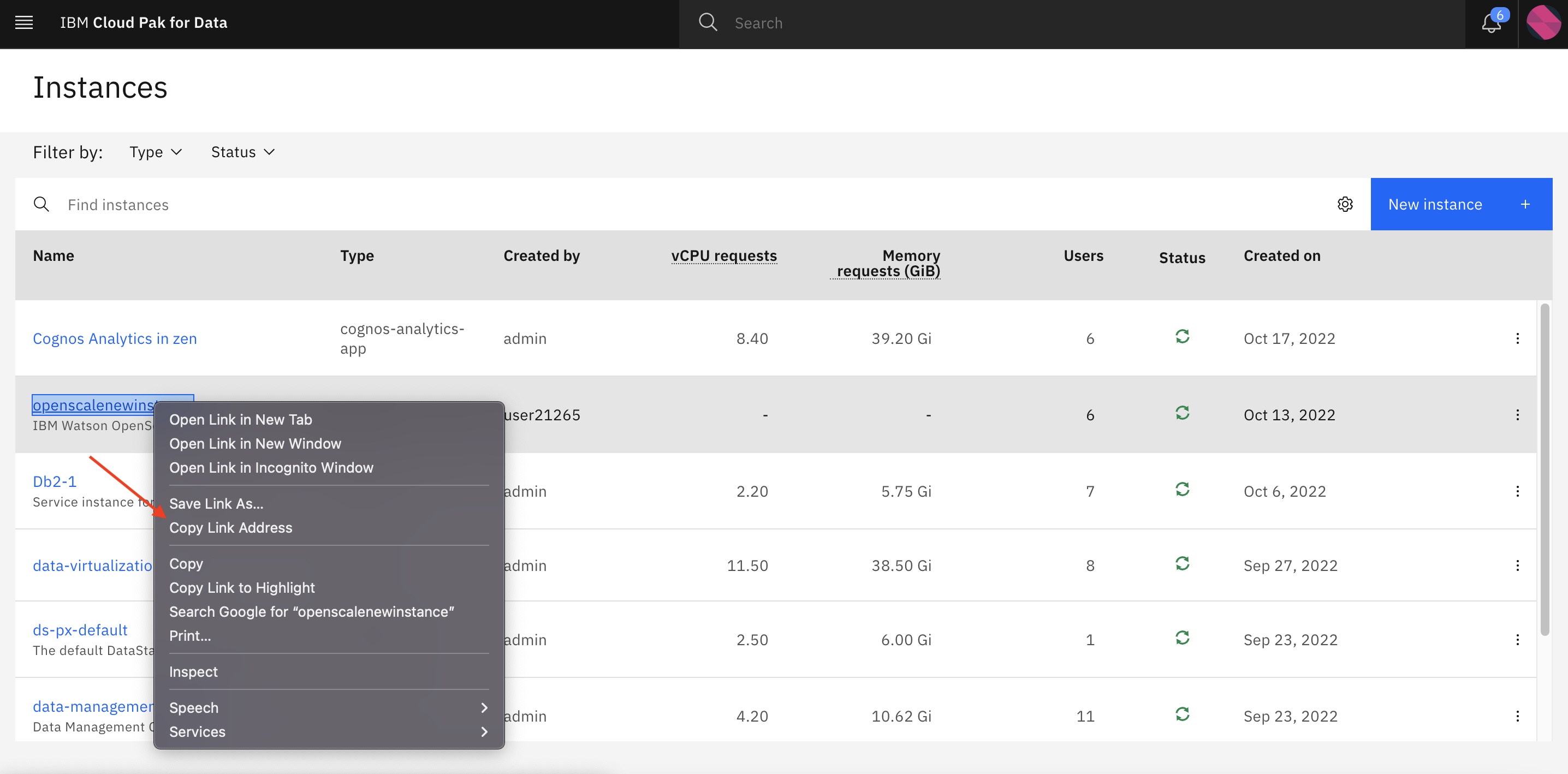This screenshot has height=774, width=1568.
Task: Open overflow menu for Oct 13, 2022 row
Action: tap(1517, 415)
